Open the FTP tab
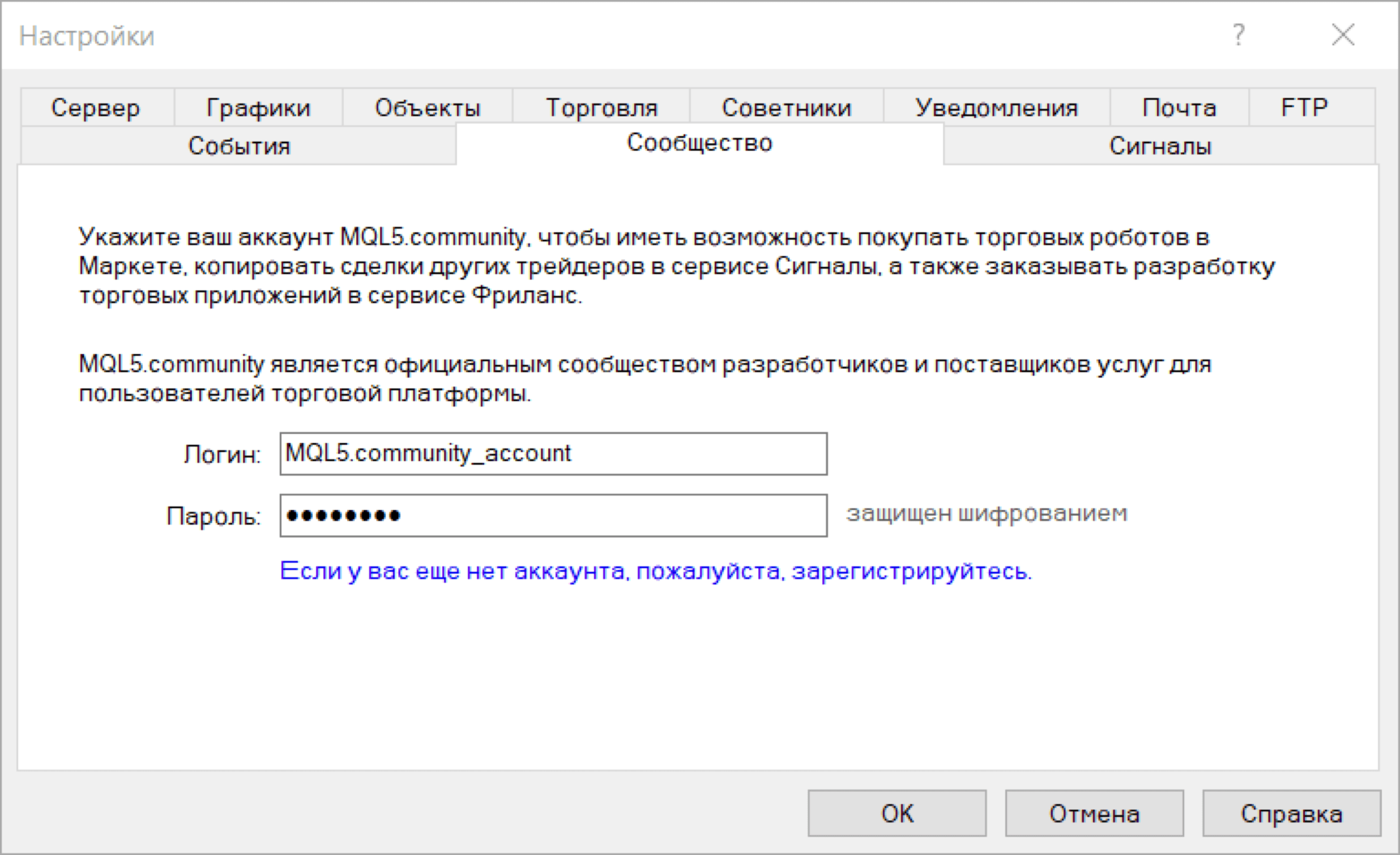Image resolution: width=1400 pixels, height=855 pixels. (1304, 108)
